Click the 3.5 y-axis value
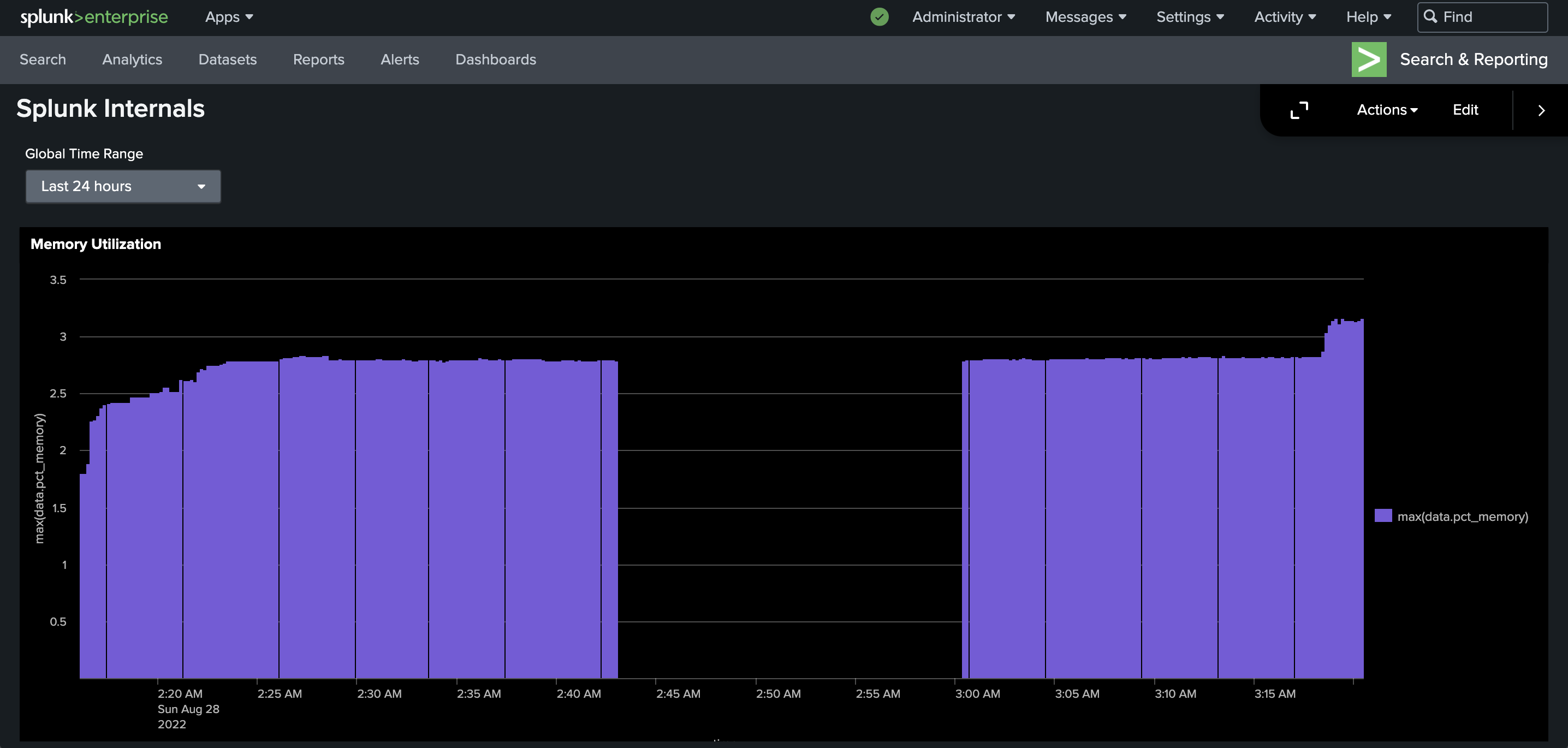Viewport: 1568px width, 748px height. (x=58, y=280)
